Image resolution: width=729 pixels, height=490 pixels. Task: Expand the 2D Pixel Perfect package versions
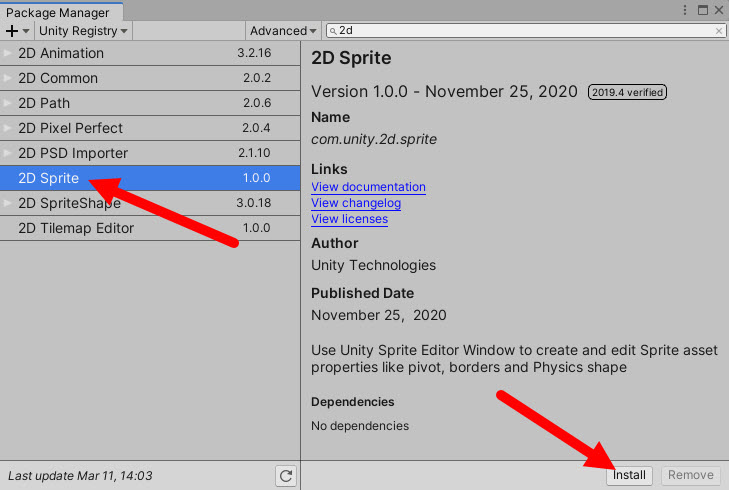point(7,128)
